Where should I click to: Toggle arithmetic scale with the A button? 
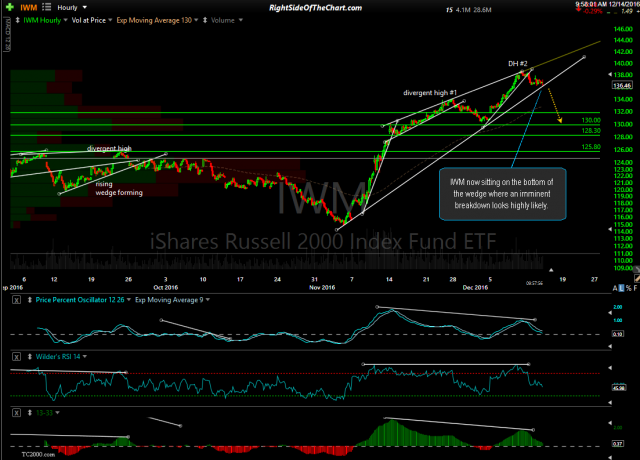pyautogui.click(x=615, y=288)
